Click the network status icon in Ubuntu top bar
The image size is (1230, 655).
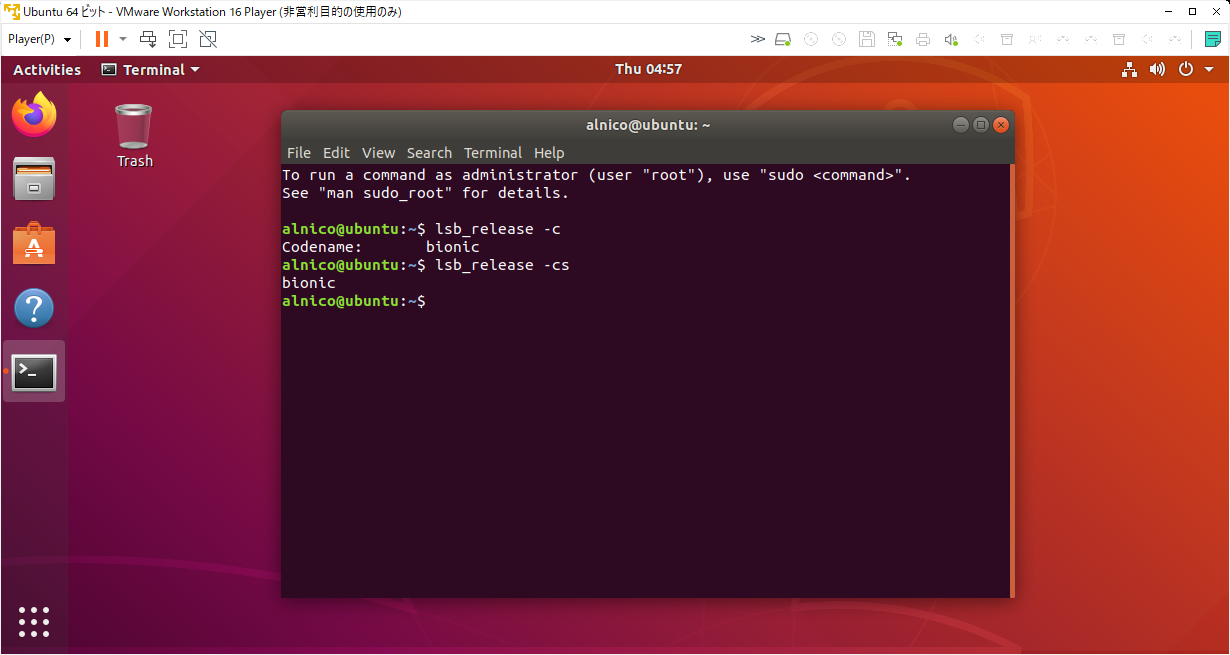pyautogui.click(x=1129, y=69)
